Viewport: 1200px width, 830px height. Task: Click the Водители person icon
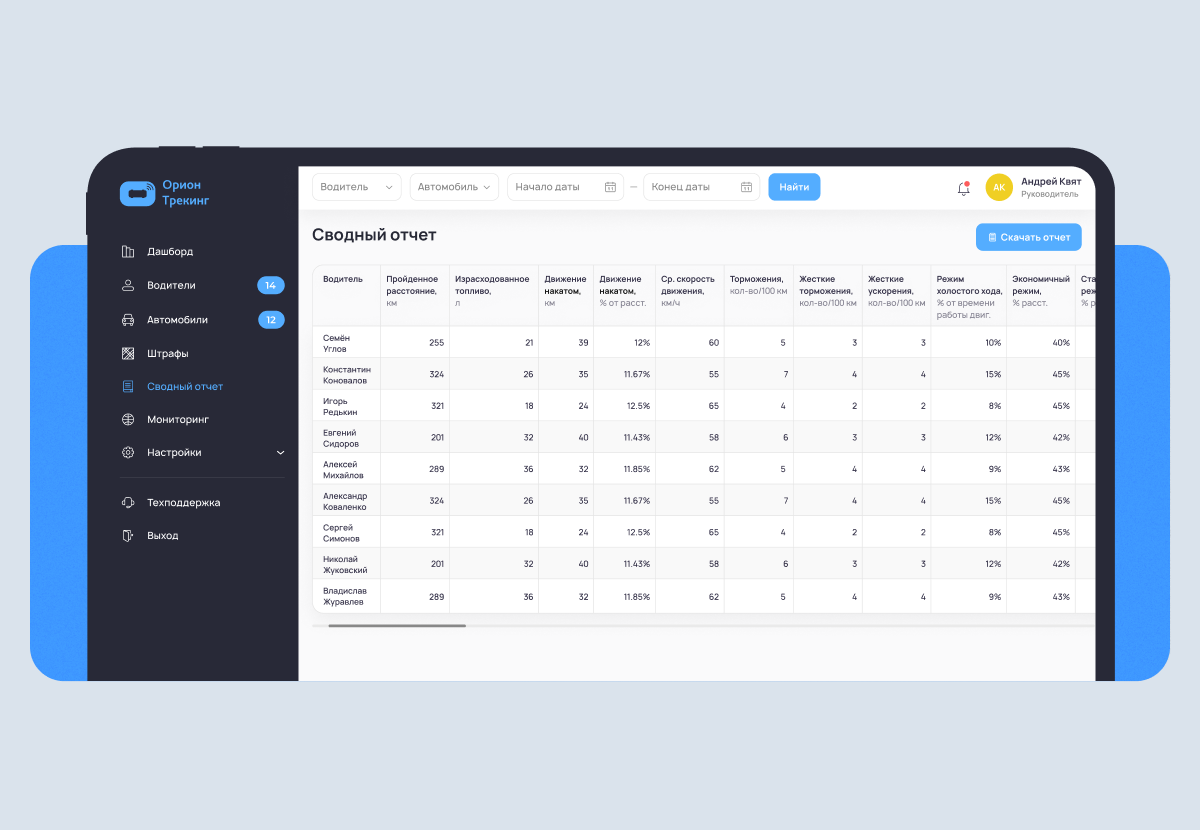(128, 286)
